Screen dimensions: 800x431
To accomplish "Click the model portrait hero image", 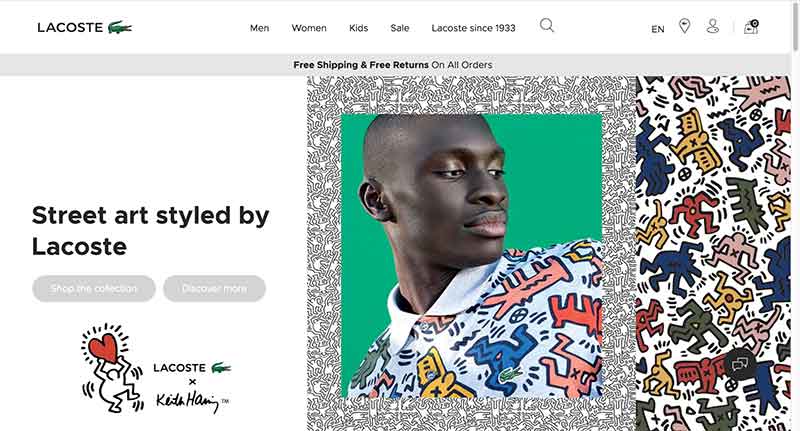I will 471,256.
